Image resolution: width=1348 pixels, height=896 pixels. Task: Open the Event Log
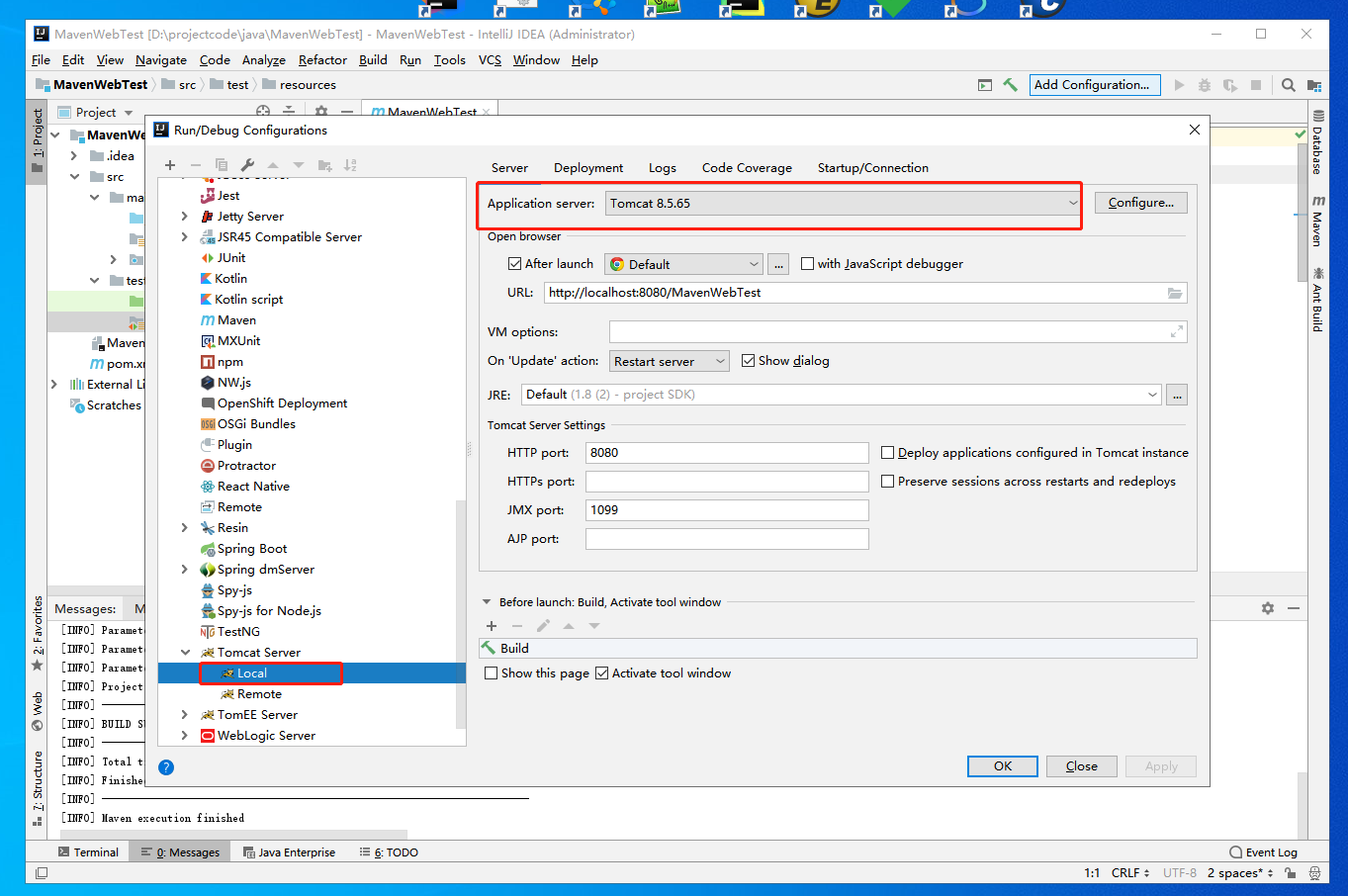1263,852
